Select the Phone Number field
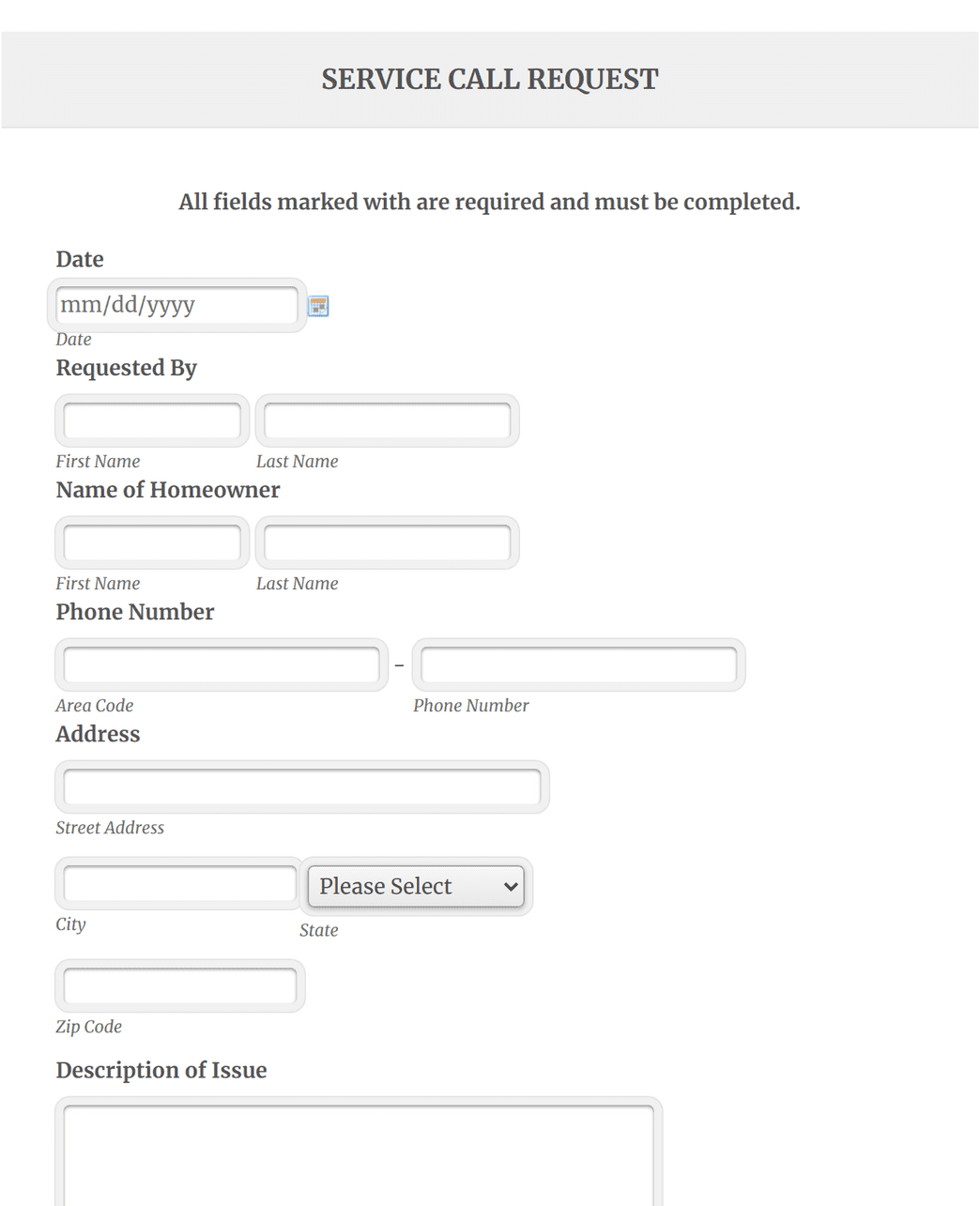980x1206 pixels. click(577, 664)
